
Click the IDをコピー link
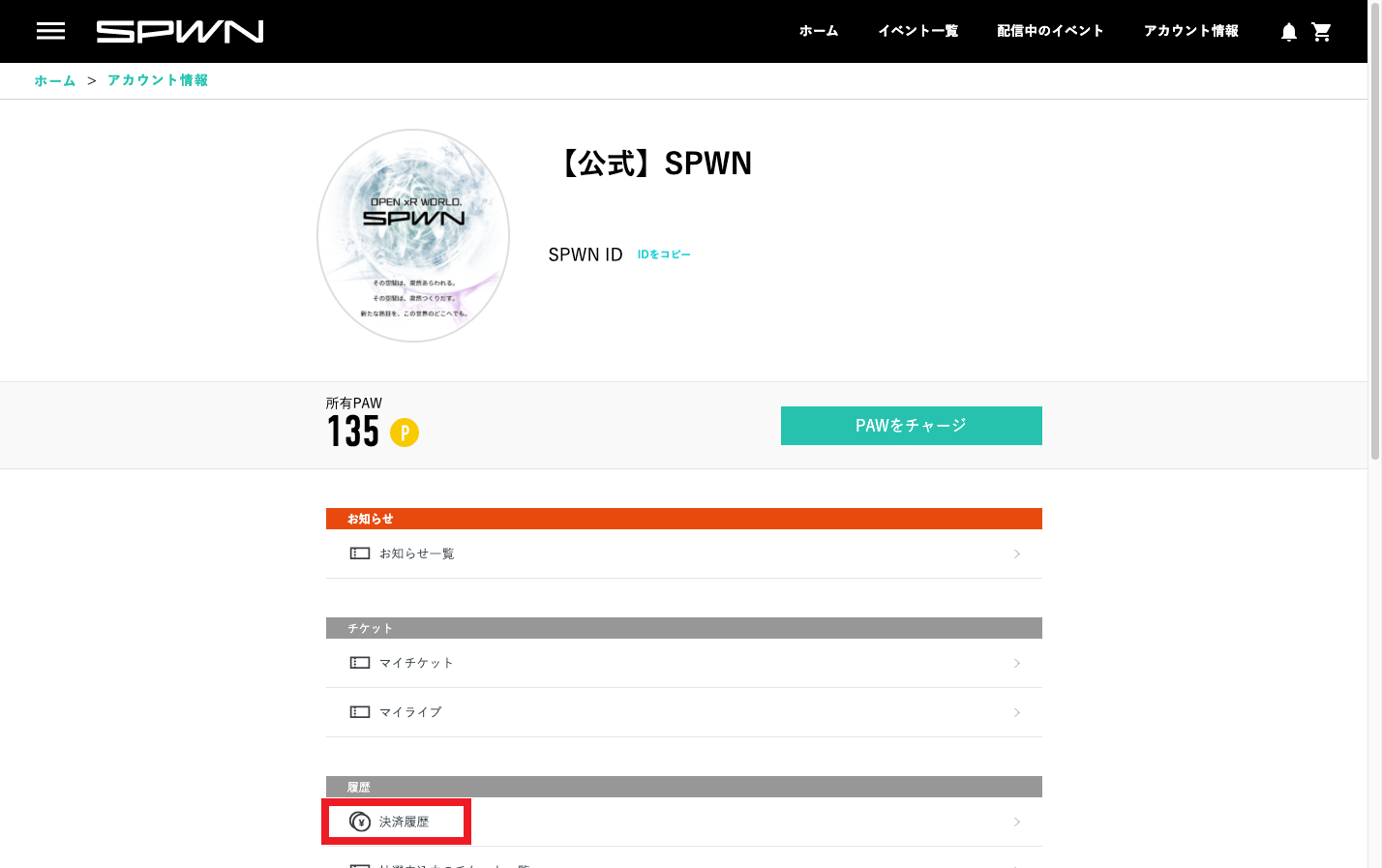664,254
